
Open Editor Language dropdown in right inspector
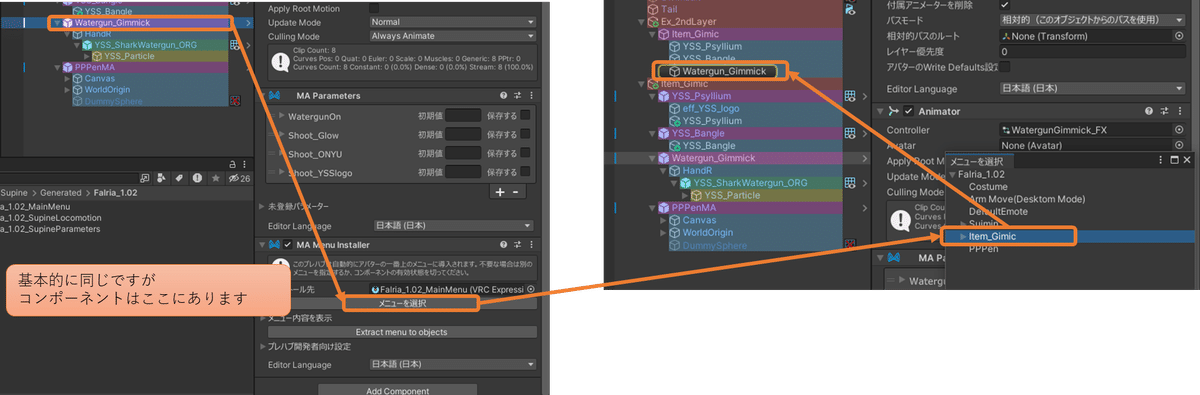tap(1092, 88)
